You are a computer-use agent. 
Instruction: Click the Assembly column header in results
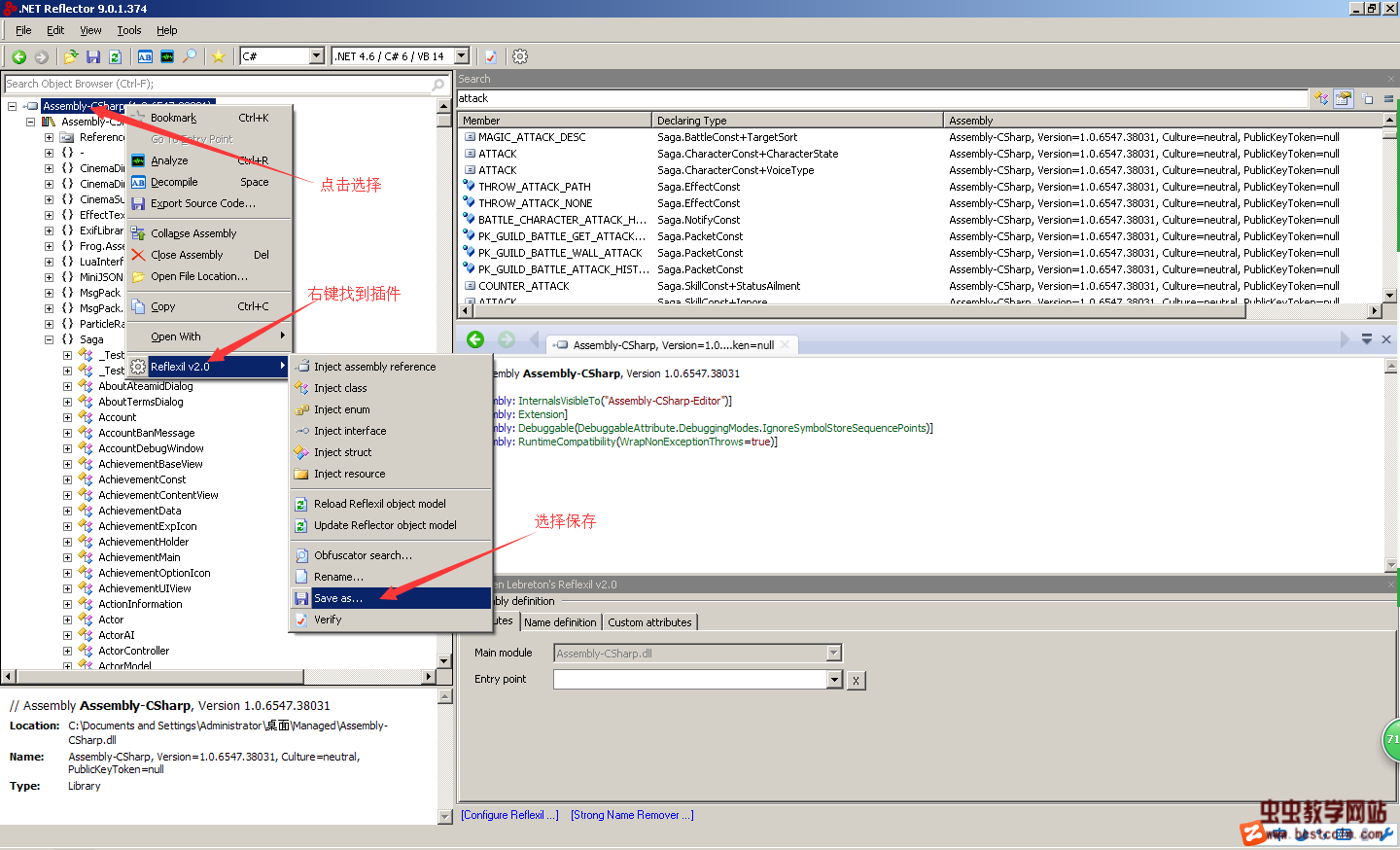(x=1162, y=121)
